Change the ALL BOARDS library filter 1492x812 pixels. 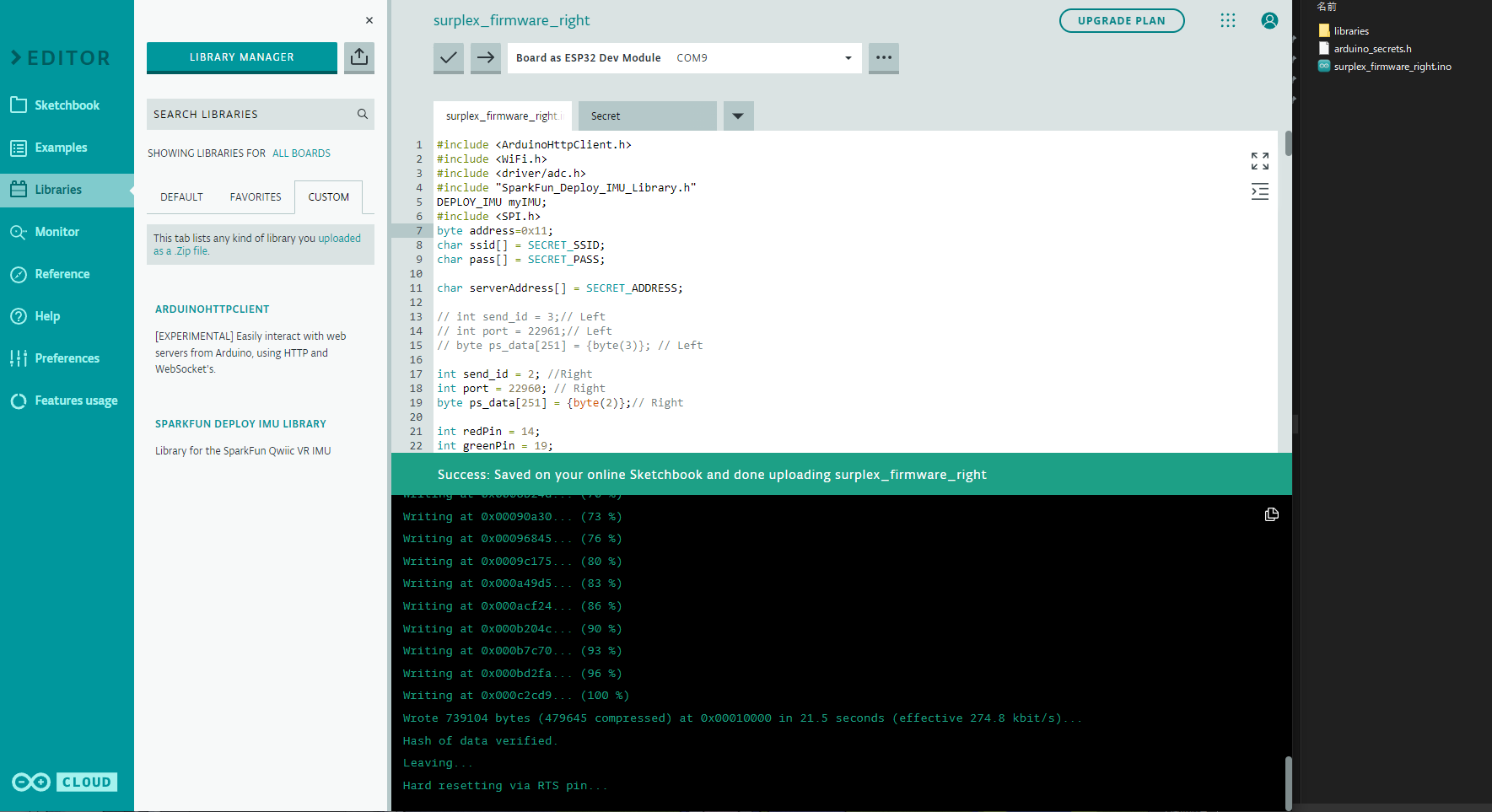301,153
